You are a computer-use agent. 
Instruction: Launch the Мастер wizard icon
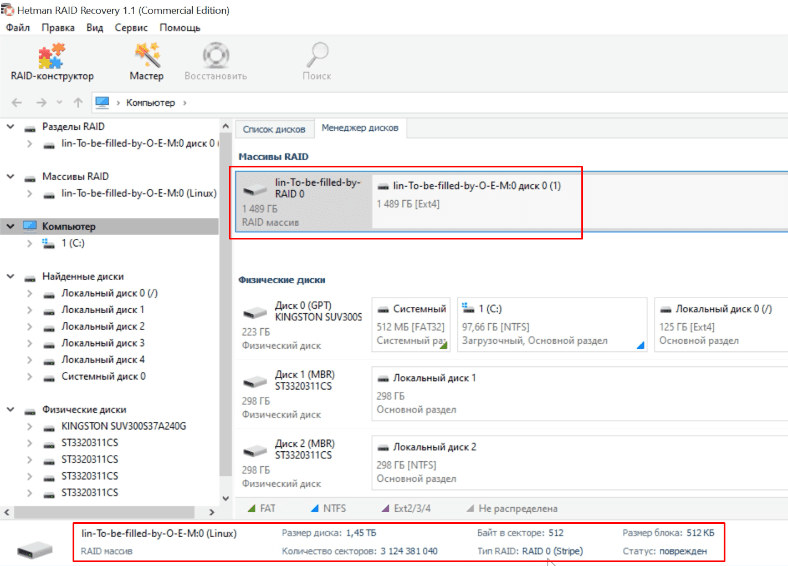pyautogui.click(x=147, y=60)
